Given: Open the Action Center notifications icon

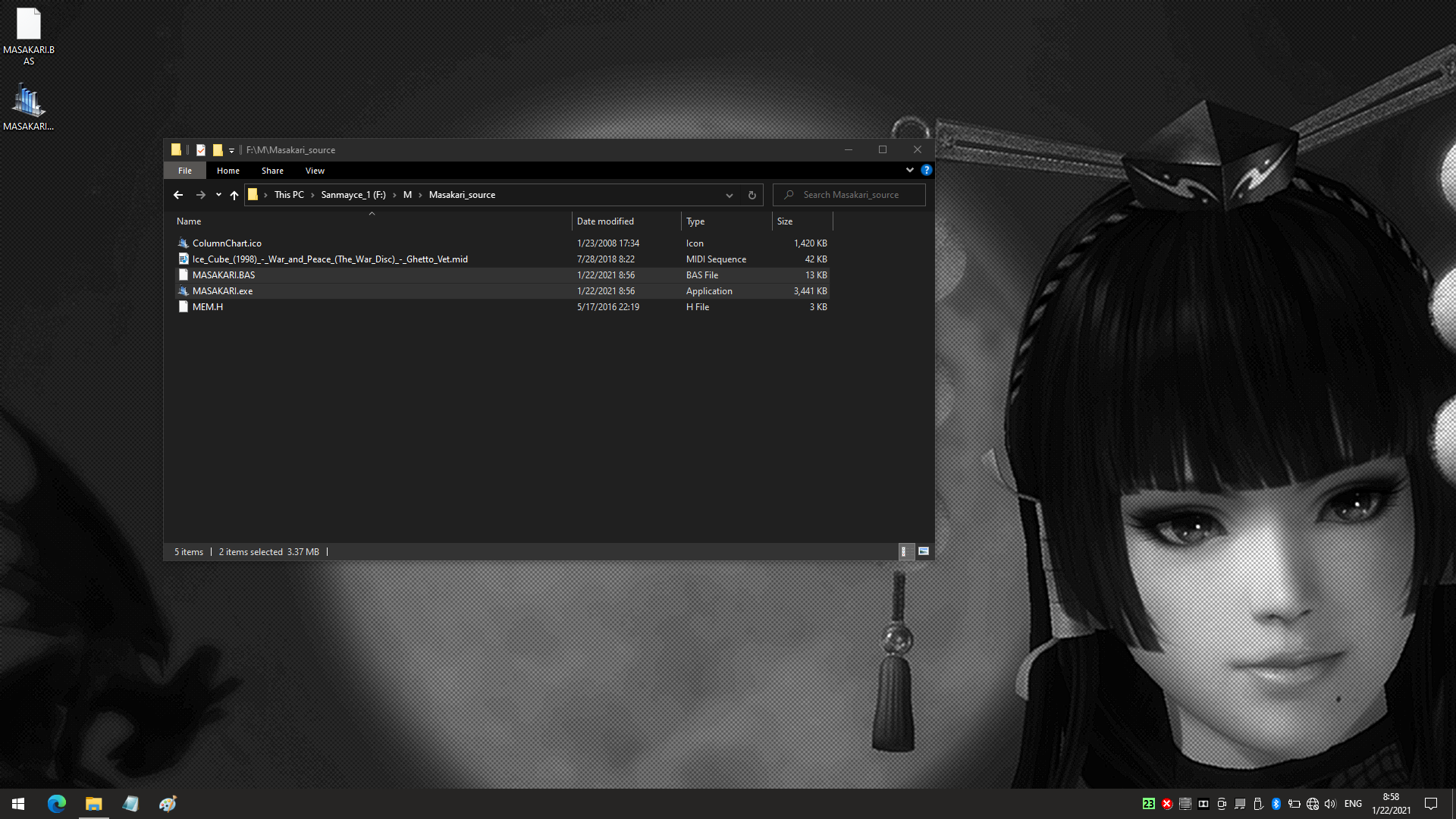Looking at the screenshot, I should click(x=1431, y=804).
